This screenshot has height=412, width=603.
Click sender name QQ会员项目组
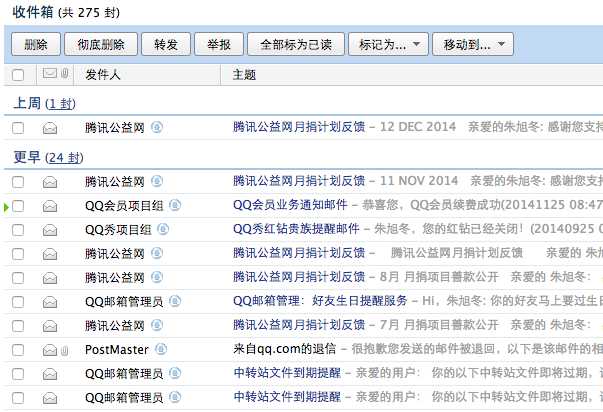pos(124,206)
